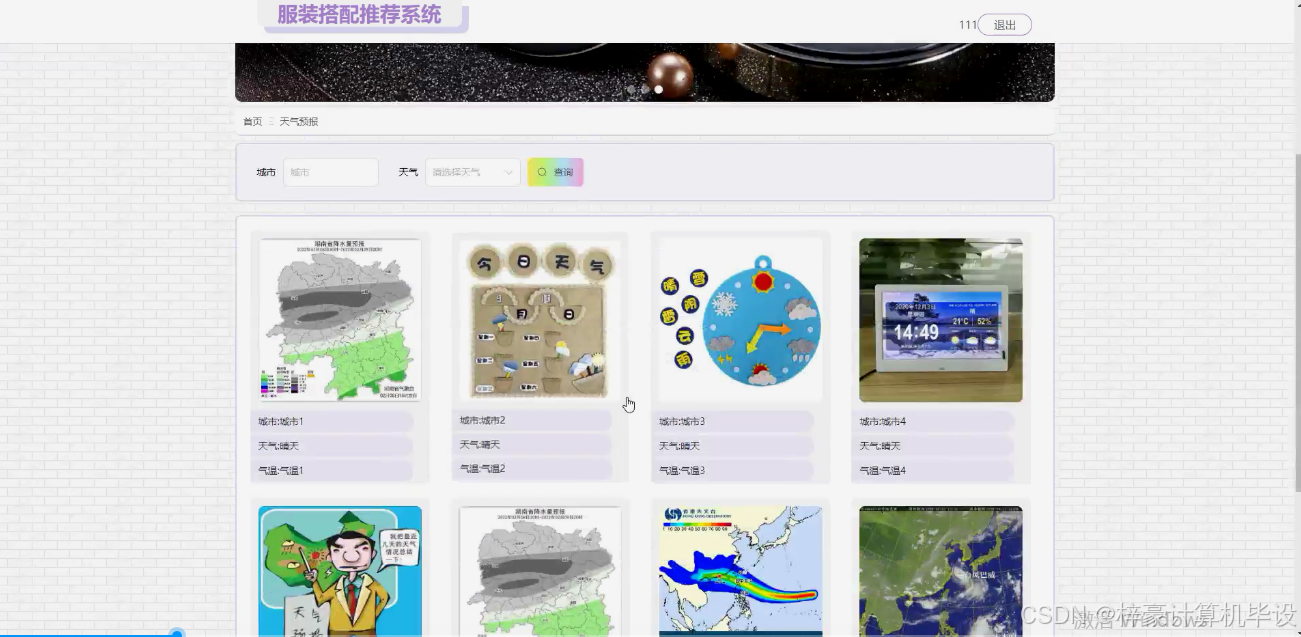Click the 气温:气温3 label
The width and height of the screenshot is (1301, 637).
[682, 471]
